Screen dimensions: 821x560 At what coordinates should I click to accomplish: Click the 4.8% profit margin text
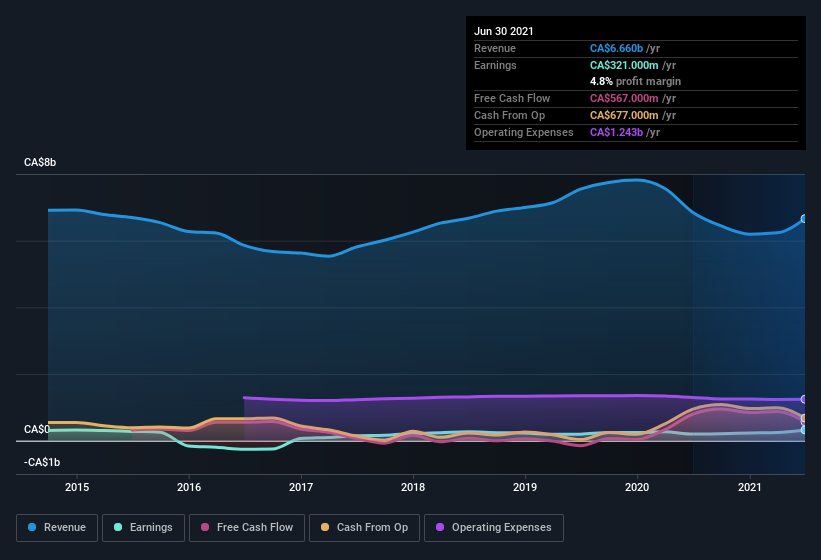pos(635,81)
